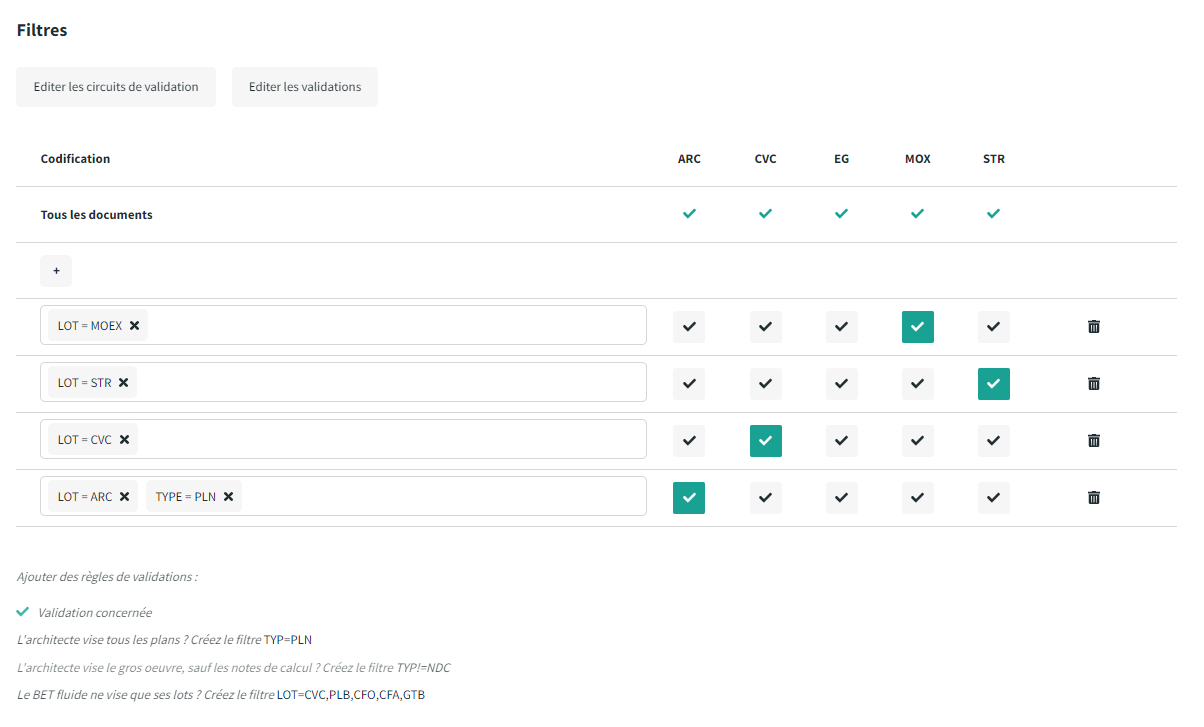1204x727 pixels.
Task: Focus the LOT = CVC filter input
Action: tap(390, 440)
